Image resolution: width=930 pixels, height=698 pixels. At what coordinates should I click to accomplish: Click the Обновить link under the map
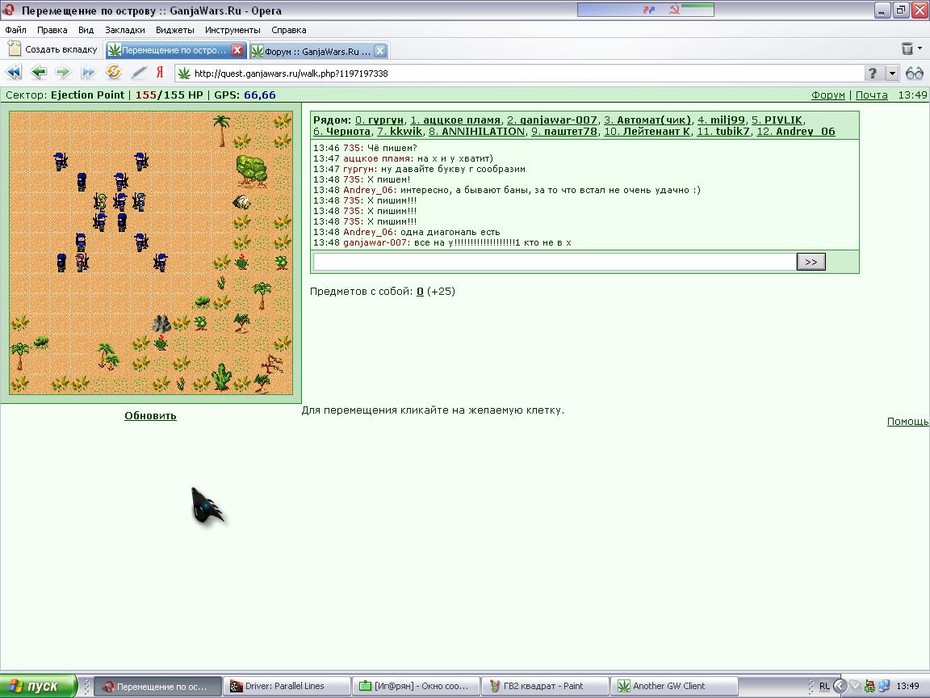pyautogui.click(x=150, y=416)
